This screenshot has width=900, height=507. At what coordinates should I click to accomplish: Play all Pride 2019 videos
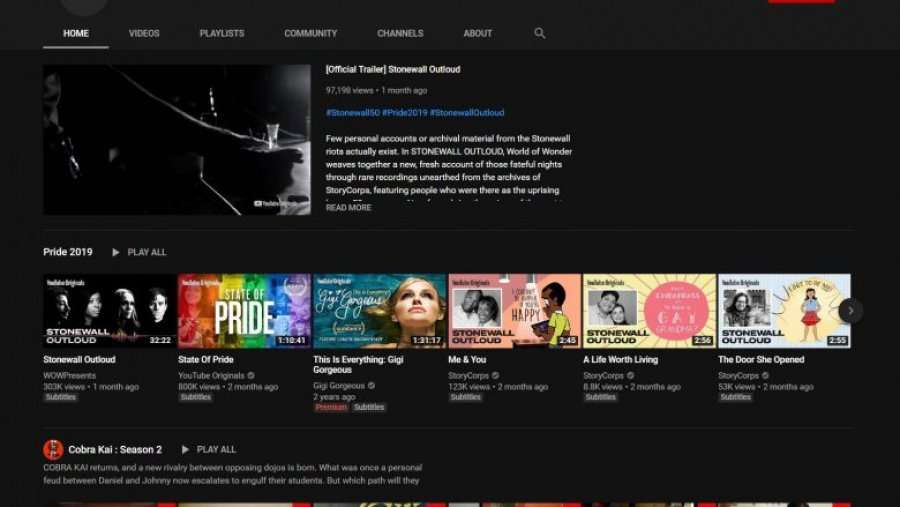coord(146,252)
